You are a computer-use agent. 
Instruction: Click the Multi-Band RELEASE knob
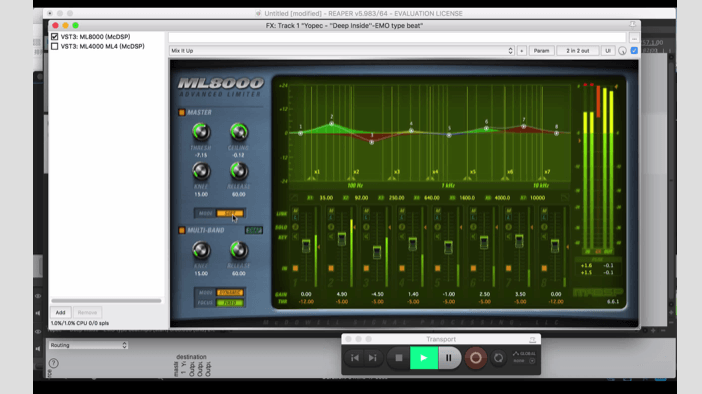point(239,250)
